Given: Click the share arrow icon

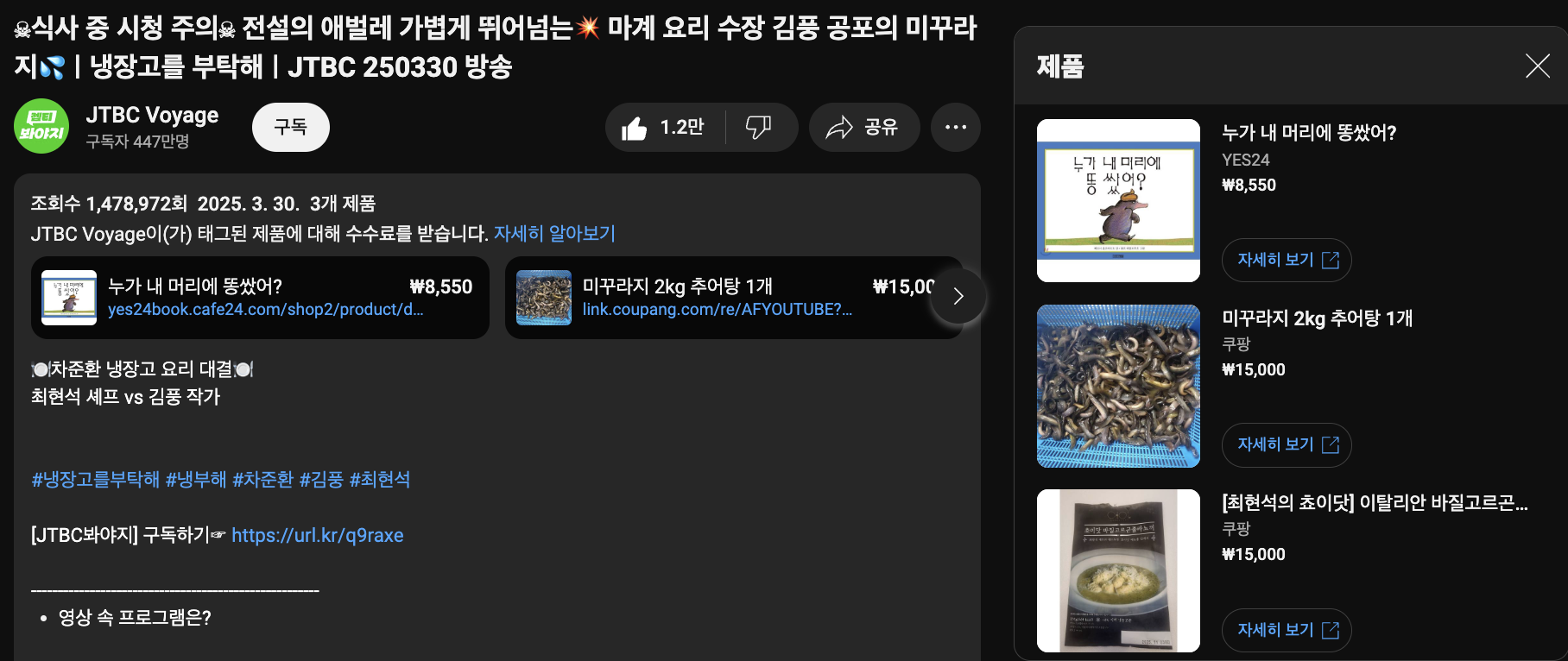Looking at the screenshot, I should point(839,128).
